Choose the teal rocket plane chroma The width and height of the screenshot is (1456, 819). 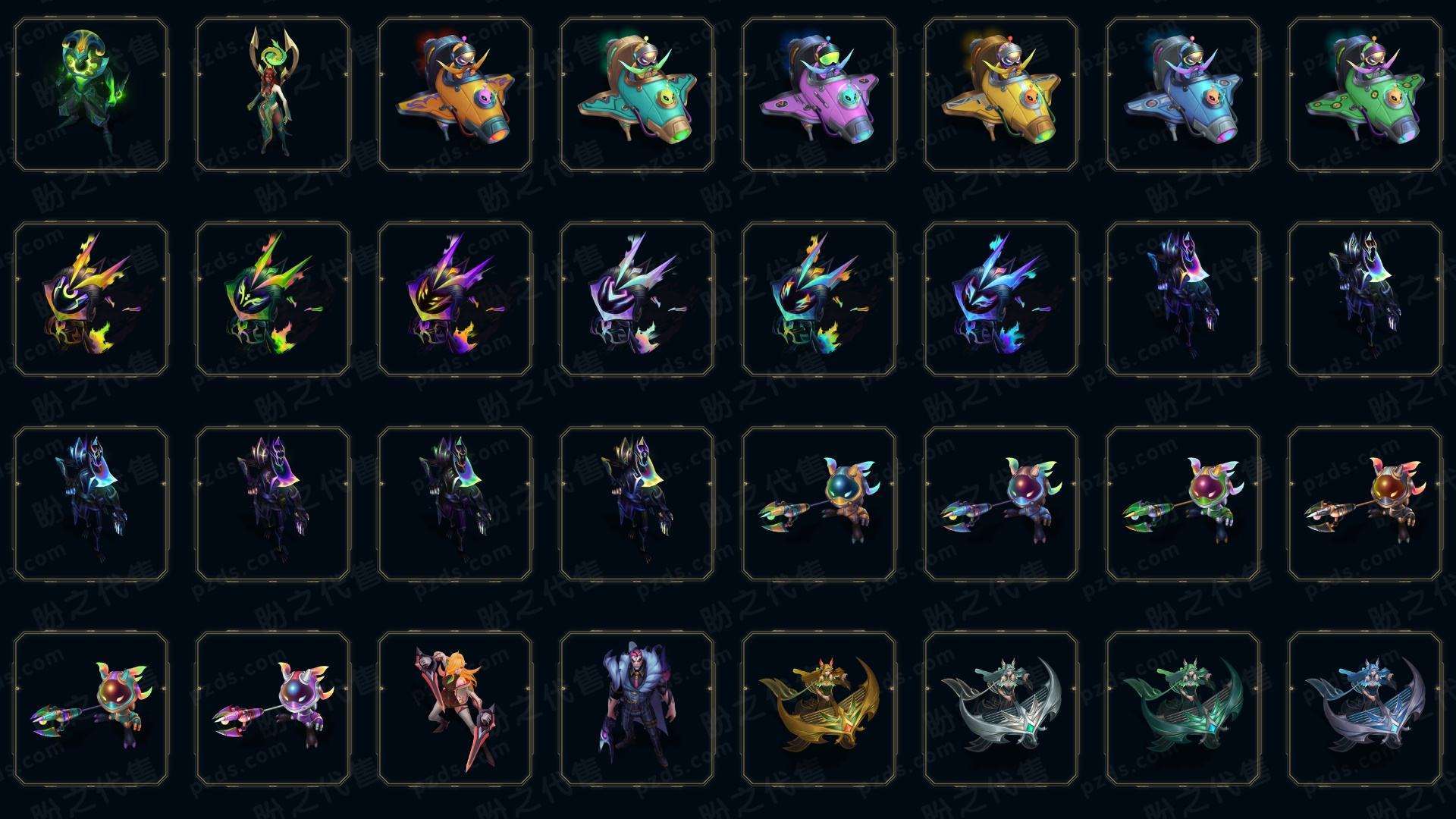pyautogui.click(x=637, y=94)
